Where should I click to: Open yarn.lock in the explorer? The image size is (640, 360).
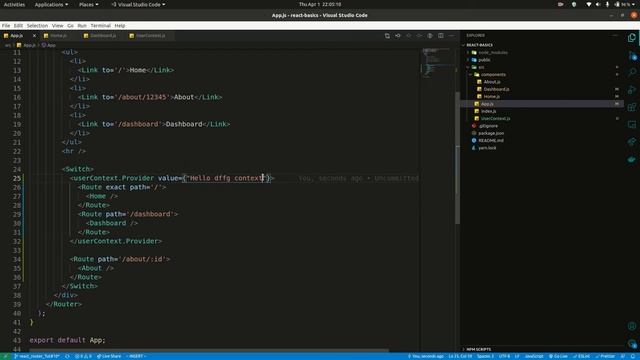(487, 148)
